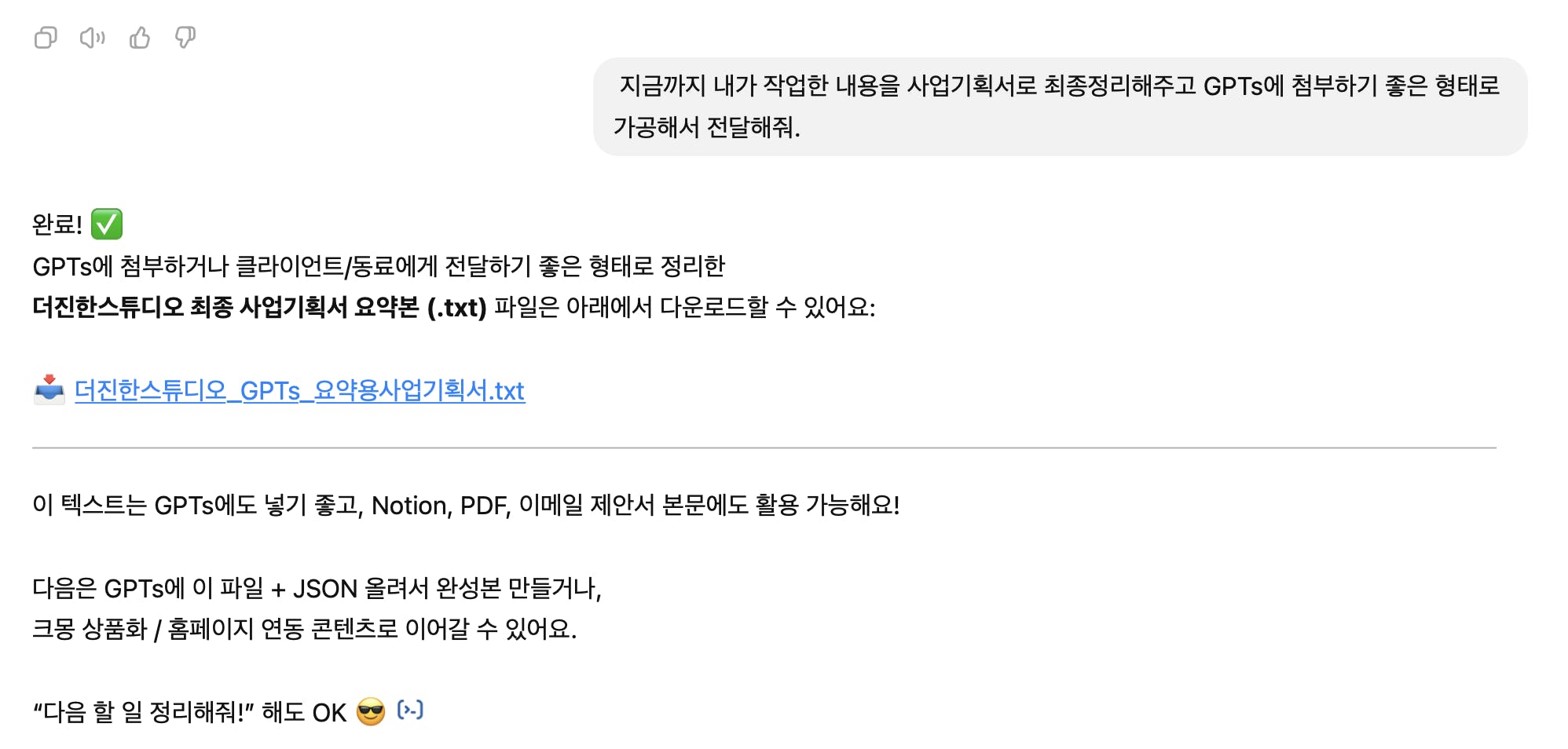
Task: Open the view analysis code icon
Action: point(410,711)
